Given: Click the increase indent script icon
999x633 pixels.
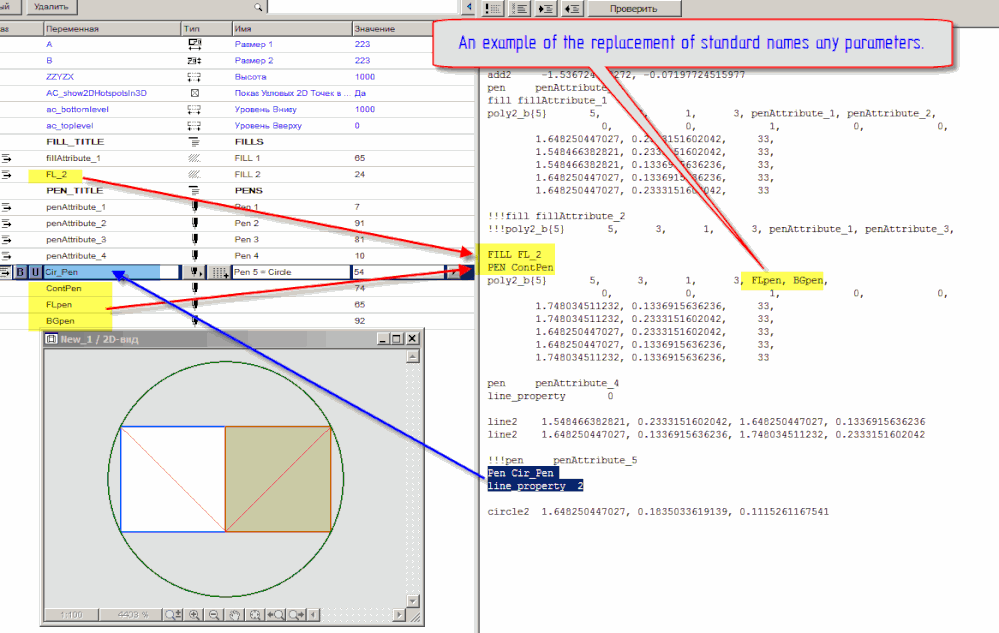Looking at the screenshot, I should (546, 8).
